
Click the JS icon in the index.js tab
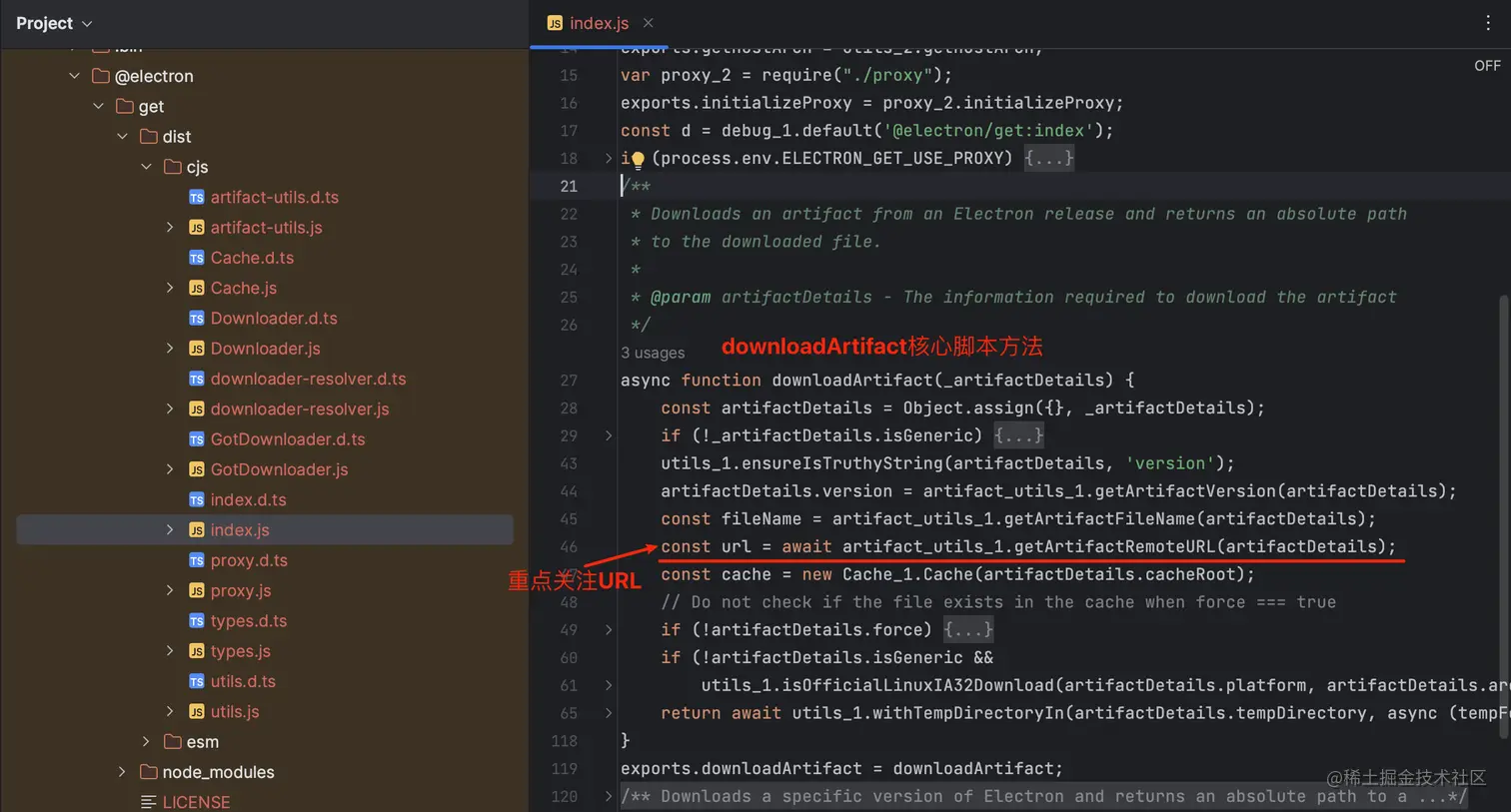554,22
